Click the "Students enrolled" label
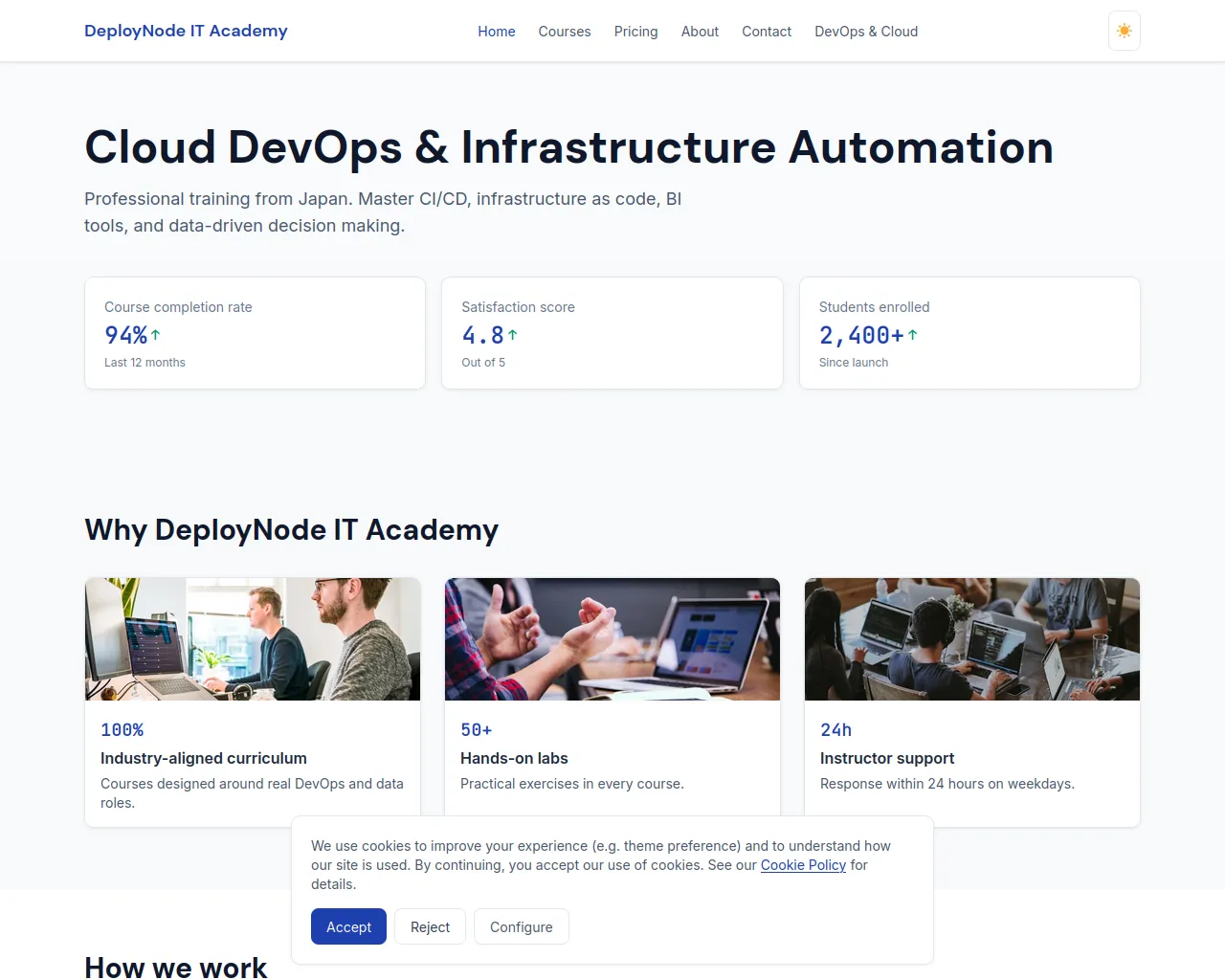The image size is (1225, 980). click(x=874, y=307)
